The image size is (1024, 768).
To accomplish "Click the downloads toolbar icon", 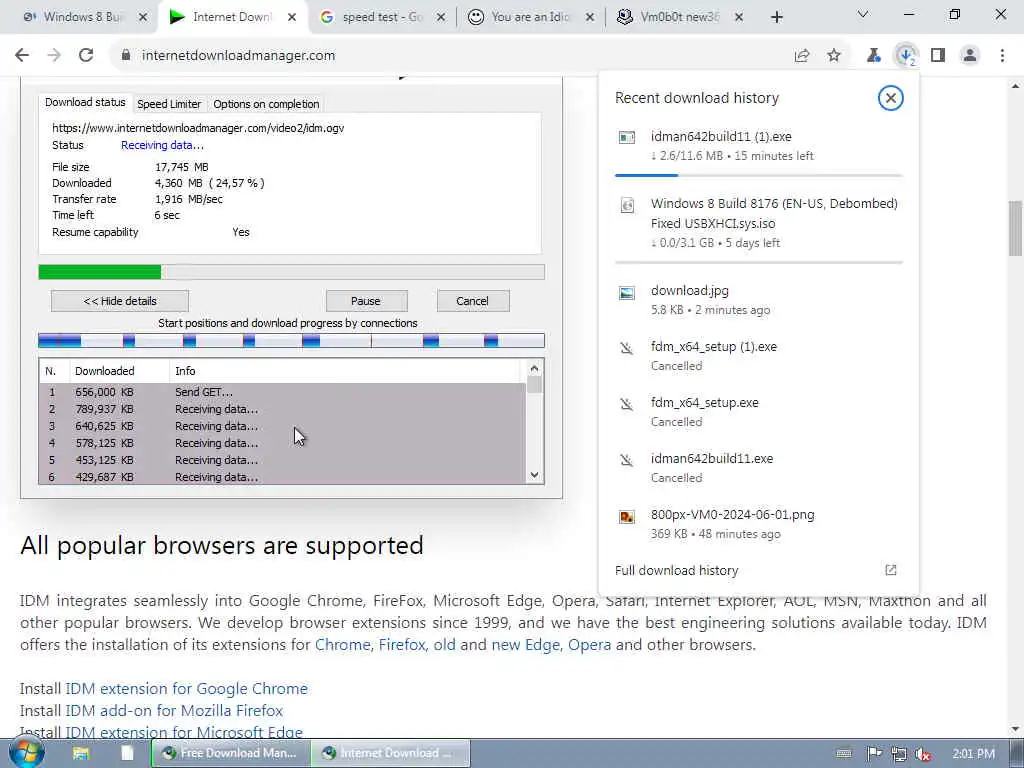I will [906, 56].
